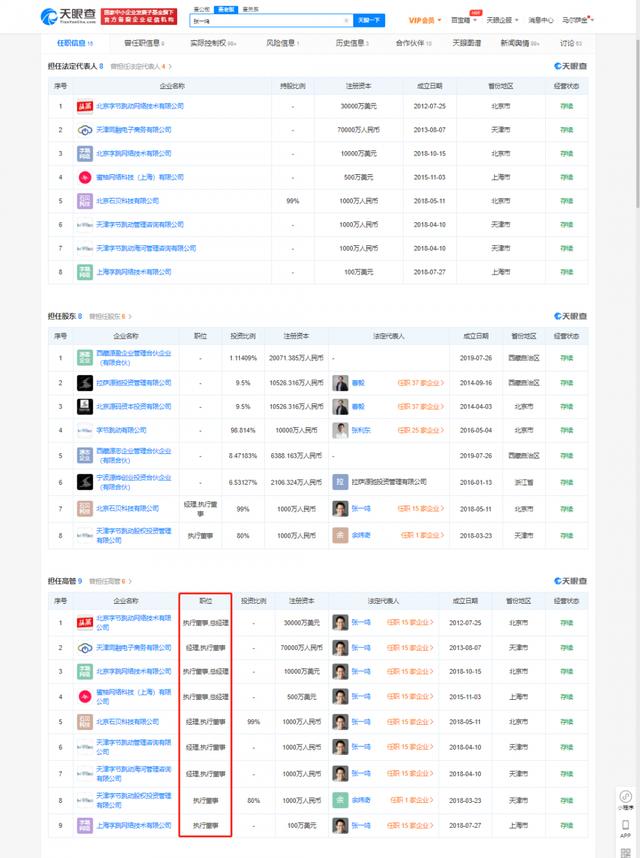Viewport: 640px width, 858px height.
Task: Click 天津同融电子商务 cloud logo in 担任法定代表人 table
Action: (84, 130)
